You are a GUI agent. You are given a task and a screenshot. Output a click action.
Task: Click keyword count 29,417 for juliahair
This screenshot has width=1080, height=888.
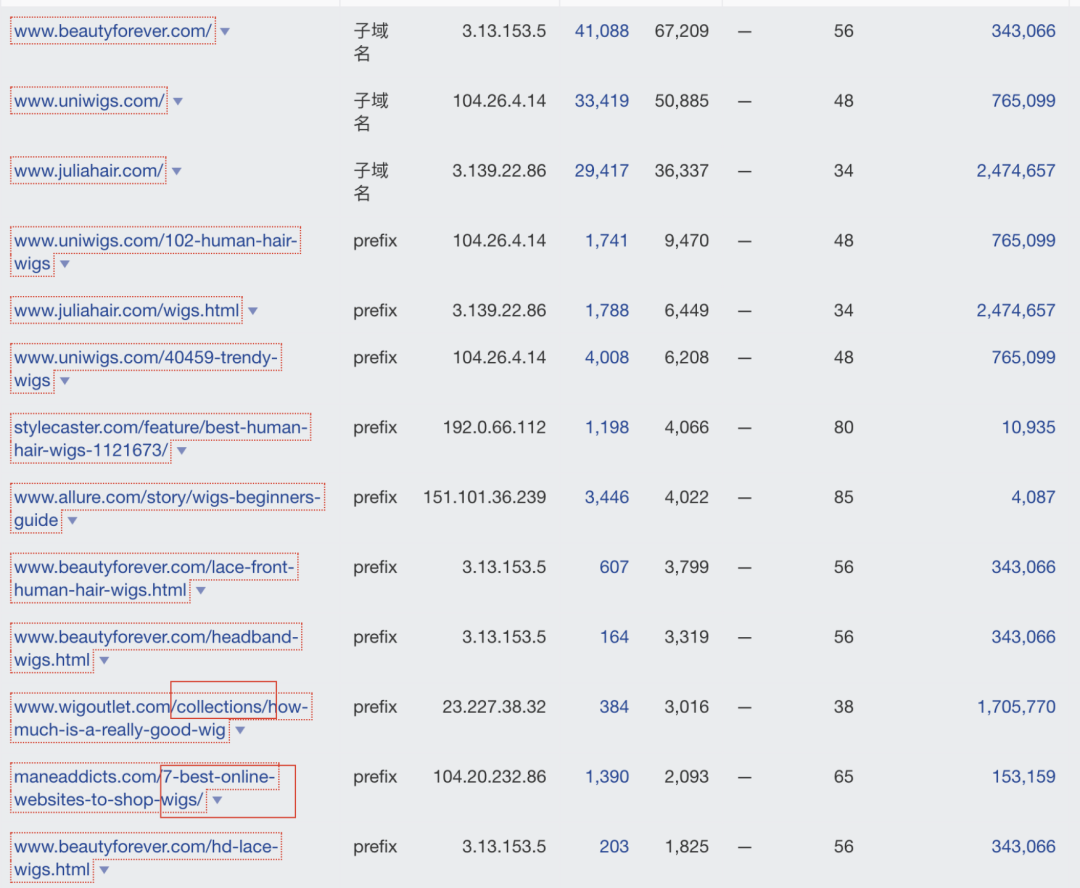601,171
